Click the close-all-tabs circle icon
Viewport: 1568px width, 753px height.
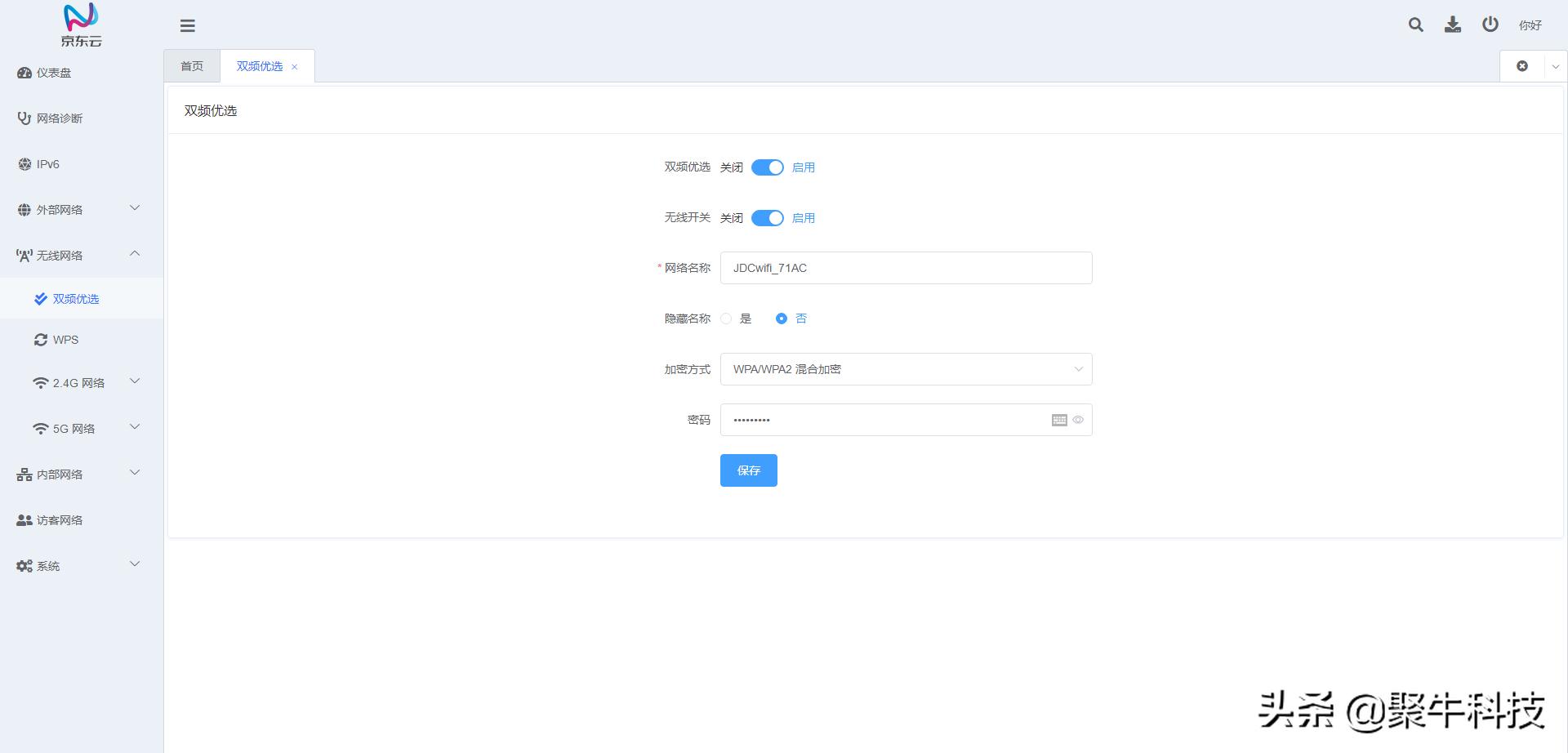[x=1522, y=66]
